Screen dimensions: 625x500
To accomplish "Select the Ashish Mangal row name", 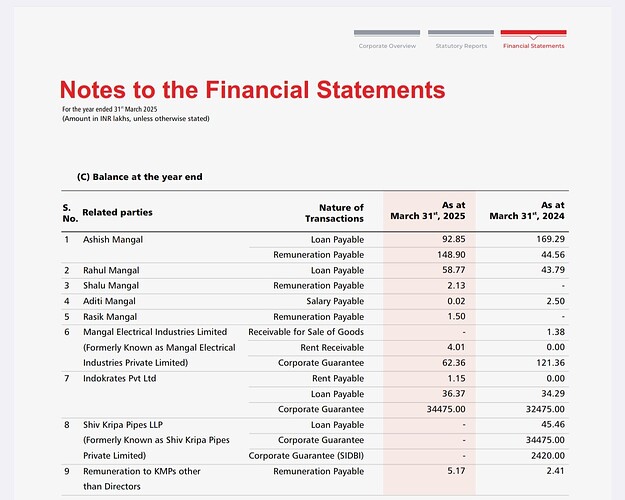I will click(113, 240).
